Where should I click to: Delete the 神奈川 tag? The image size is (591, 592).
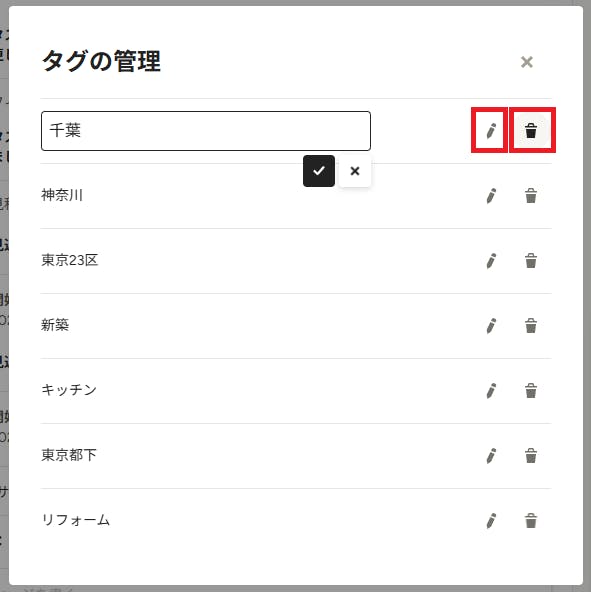point(531,196)
